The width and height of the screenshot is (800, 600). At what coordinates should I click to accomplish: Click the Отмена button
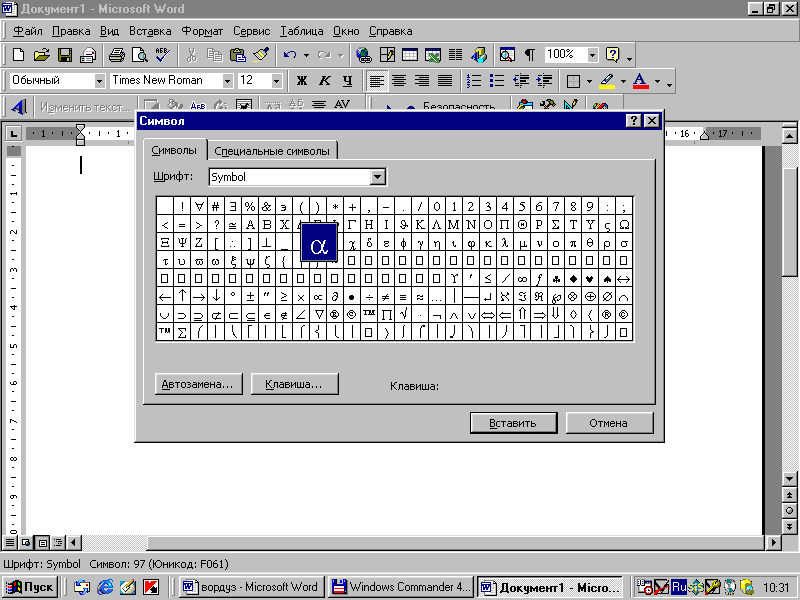pyautogui.click(x=608, y=423)
